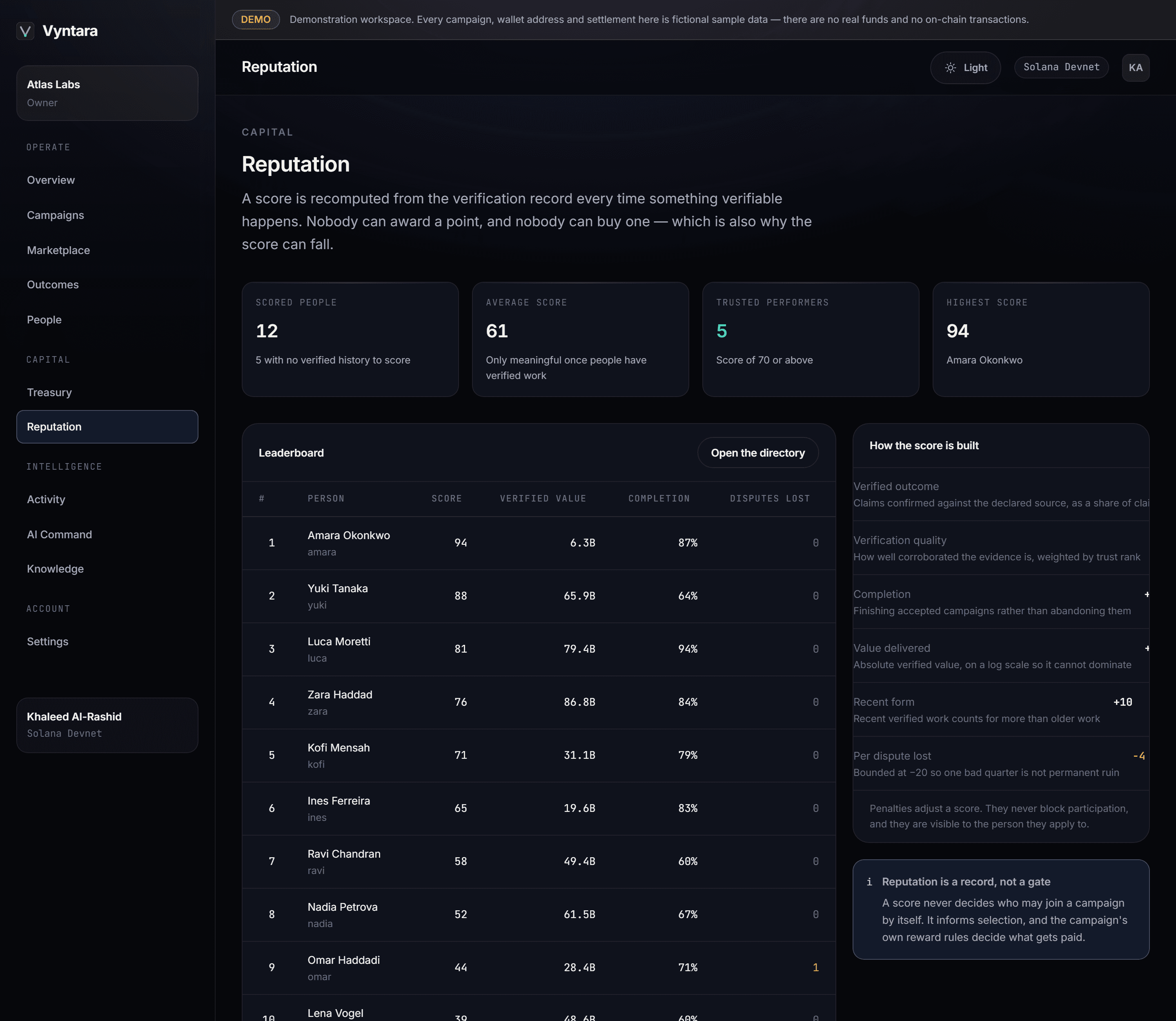This screenshot has width=1176, height=1021.
Task: Open the Atlas Labs workspace switcher
Action: [107, 93]
